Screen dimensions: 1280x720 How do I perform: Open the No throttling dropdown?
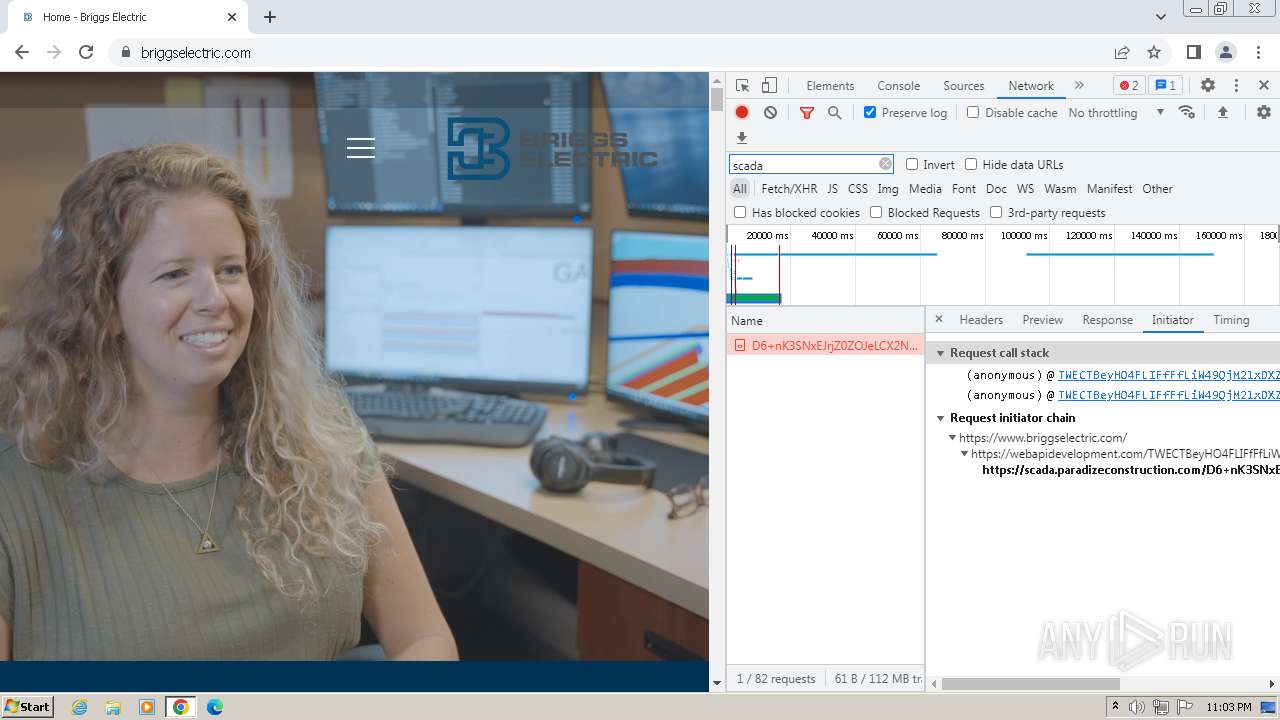pyautogui.click(x=1116, y=113)
